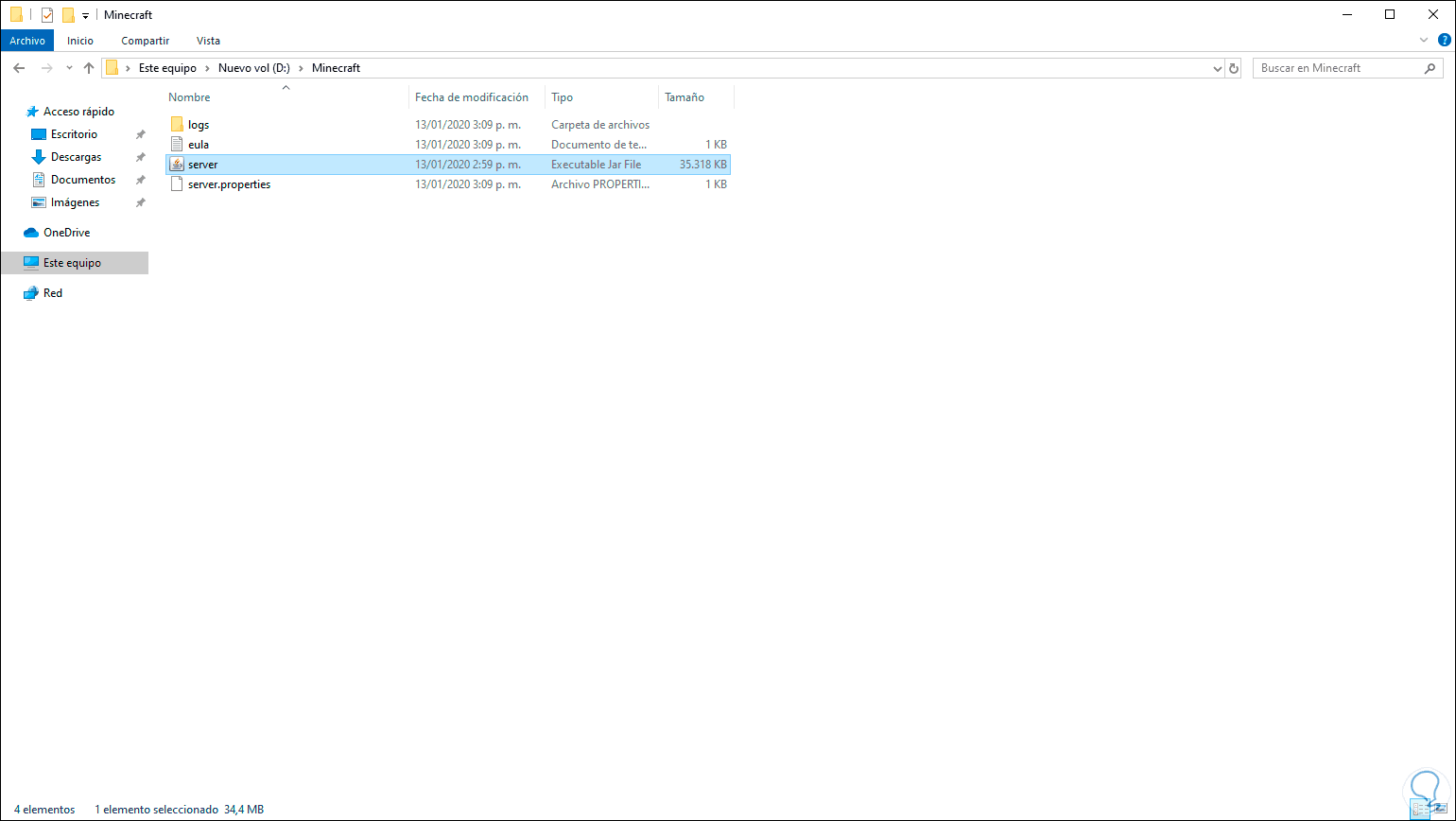This screenshot has width=1456, height=821.
Task: Click the Executable Jar File type cell
Action: point(596,165)
